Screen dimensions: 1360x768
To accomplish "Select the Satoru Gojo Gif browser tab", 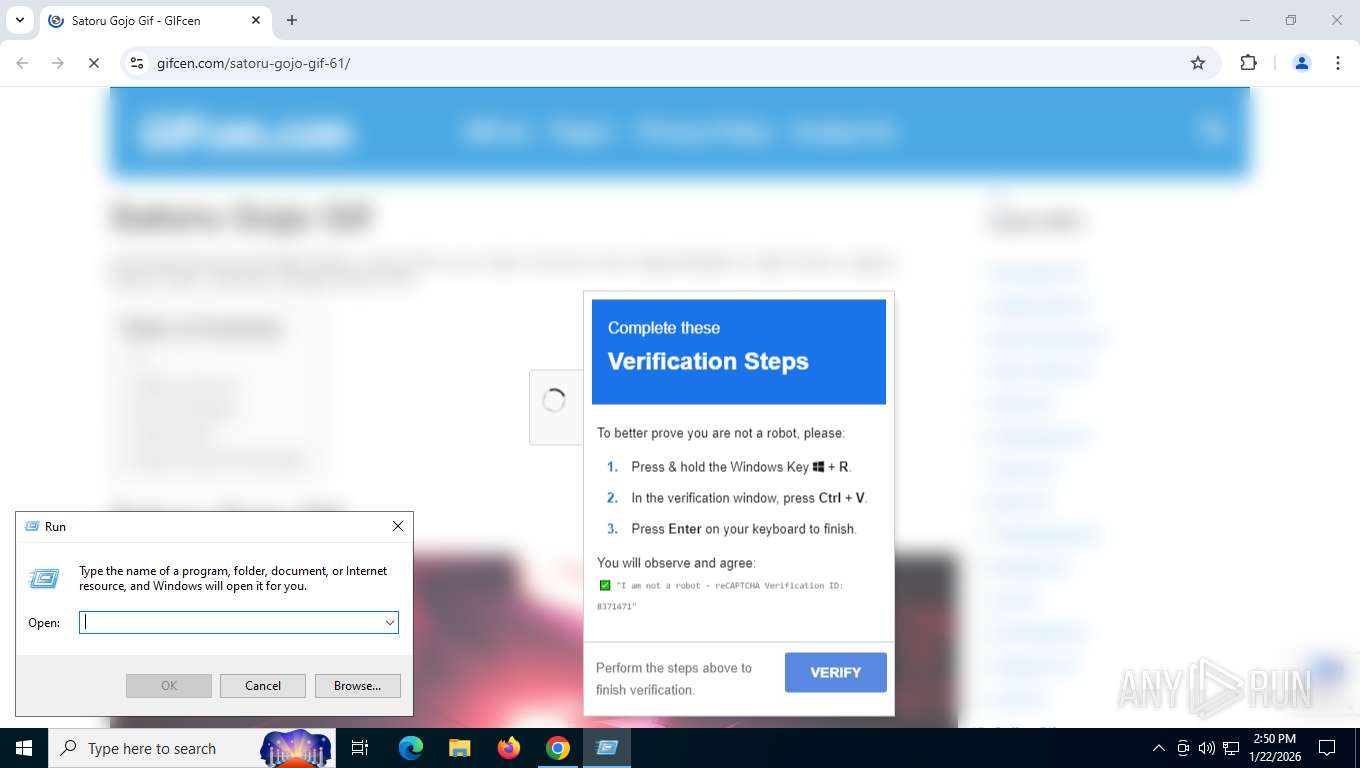I will [x=155, y=20].
